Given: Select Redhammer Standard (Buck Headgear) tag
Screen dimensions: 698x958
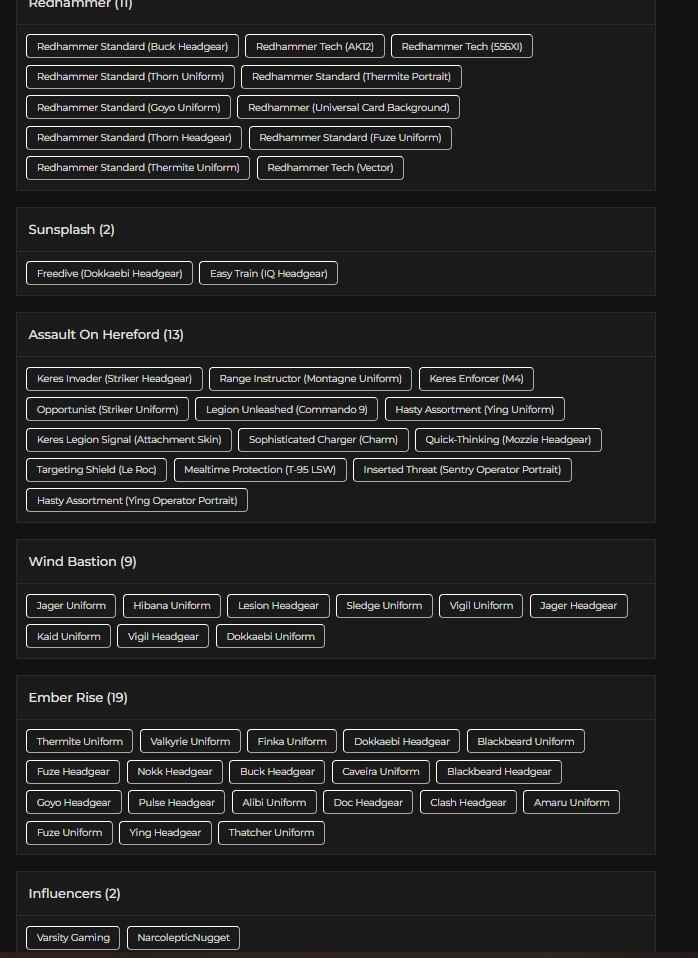Looking at the screenshot, I should click(133, 47).
